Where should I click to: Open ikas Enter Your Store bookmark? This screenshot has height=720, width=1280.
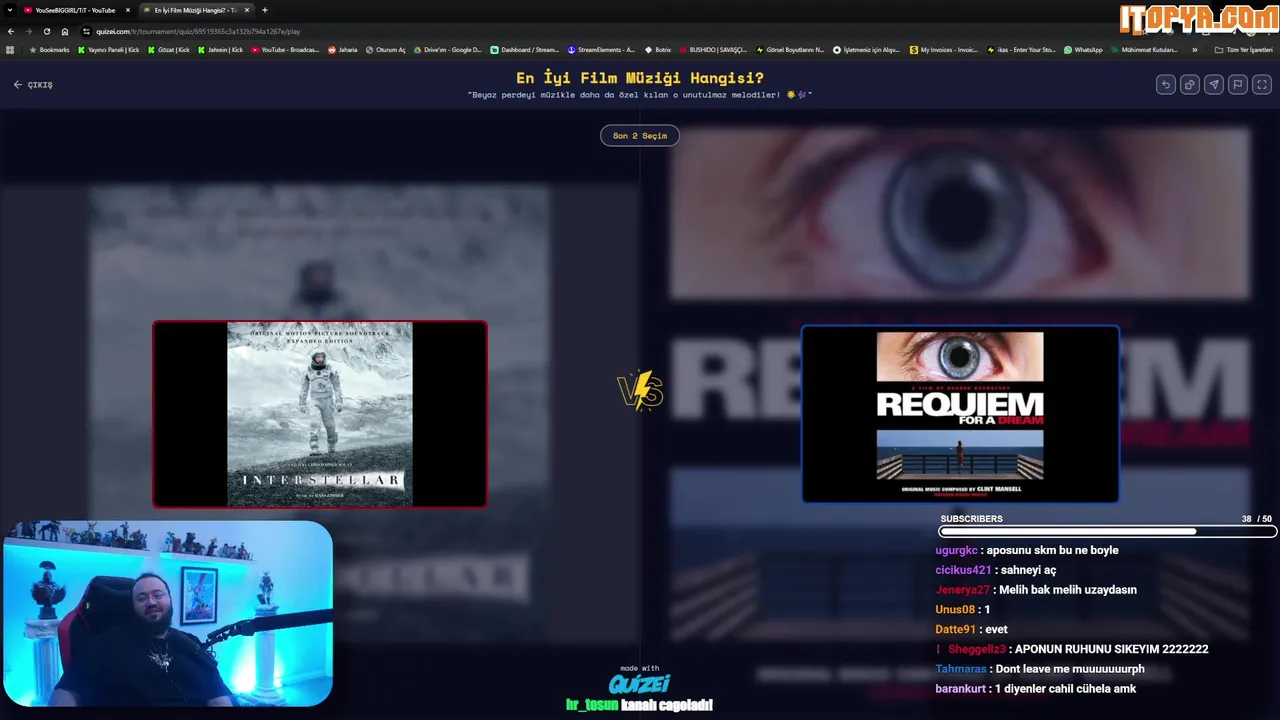[1021, 49]
